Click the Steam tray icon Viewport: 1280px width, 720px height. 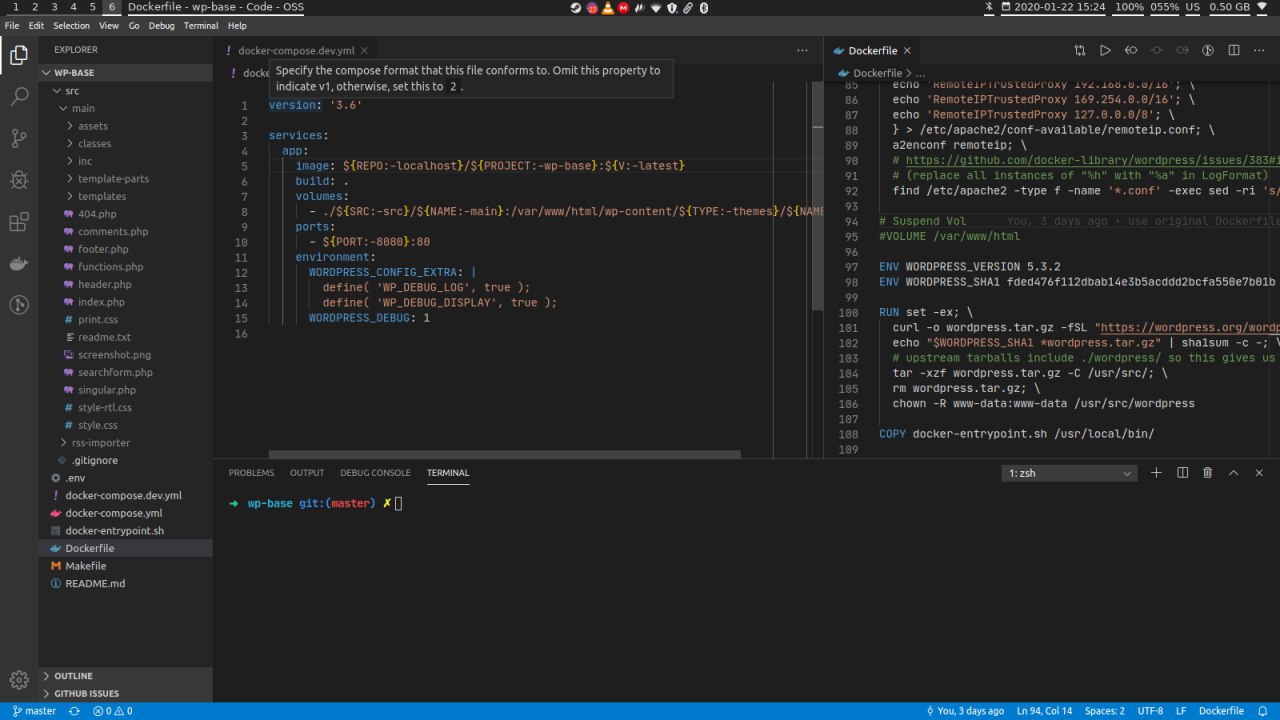(x=576, y=7)
